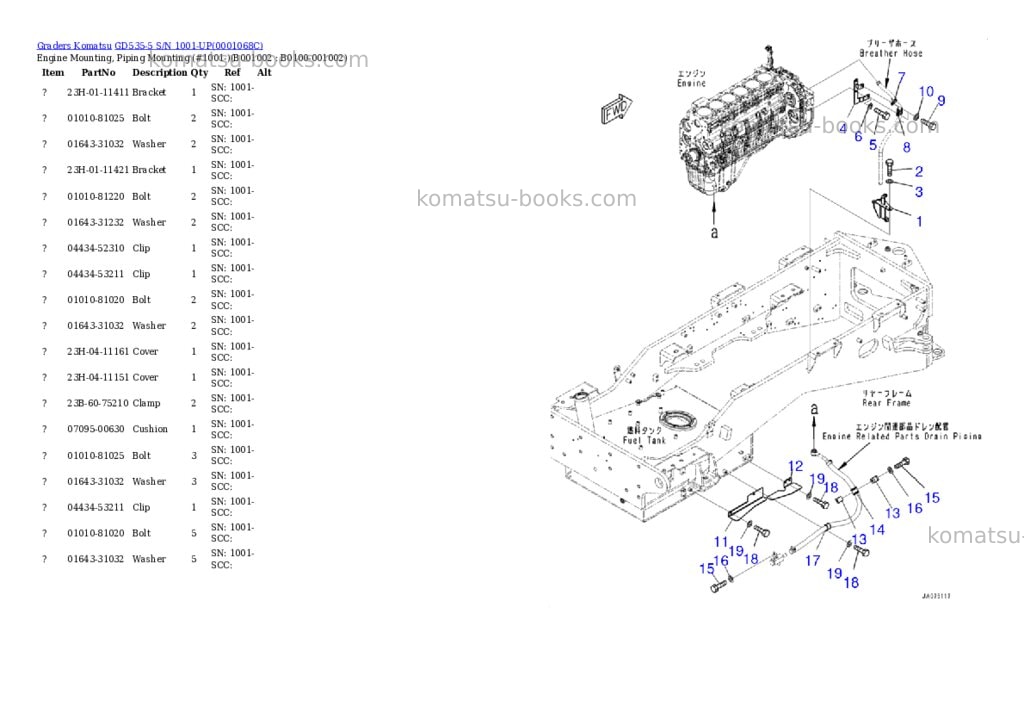The width and height of the screenshot is (1024, 725).
Task: Click the Engine Mounting, Piping Mounting title
Action: click(x=192, y=58)
